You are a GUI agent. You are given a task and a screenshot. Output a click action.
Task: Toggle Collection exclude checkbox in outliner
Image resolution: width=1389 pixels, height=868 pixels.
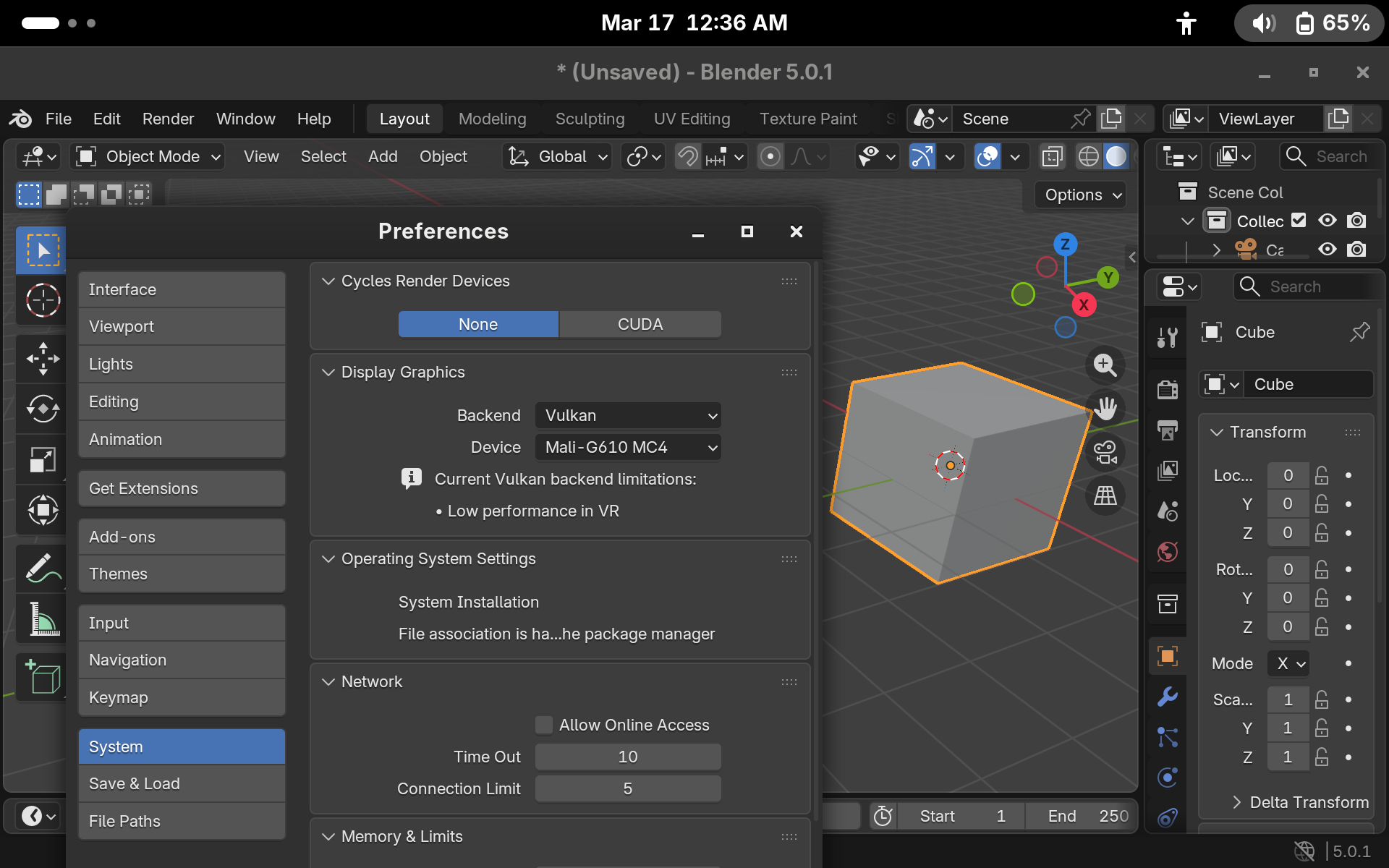[x=1299, y=220]
